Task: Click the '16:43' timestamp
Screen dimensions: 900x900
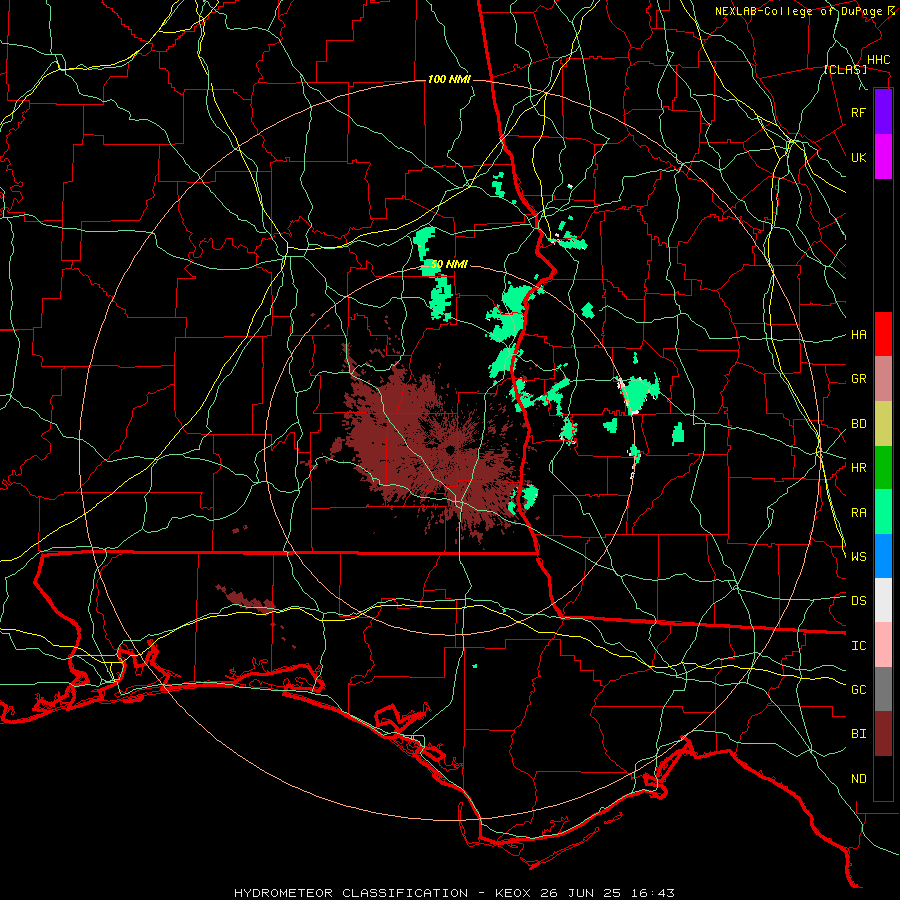Action: (x=651, y=893)
